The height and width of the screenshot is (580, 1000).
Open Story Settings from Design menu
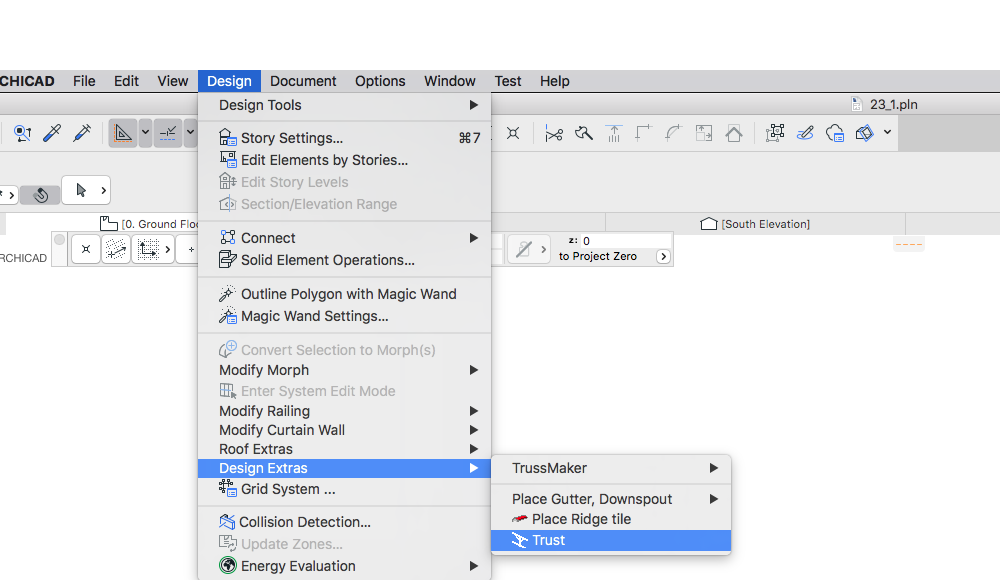(x=291, y=138)
